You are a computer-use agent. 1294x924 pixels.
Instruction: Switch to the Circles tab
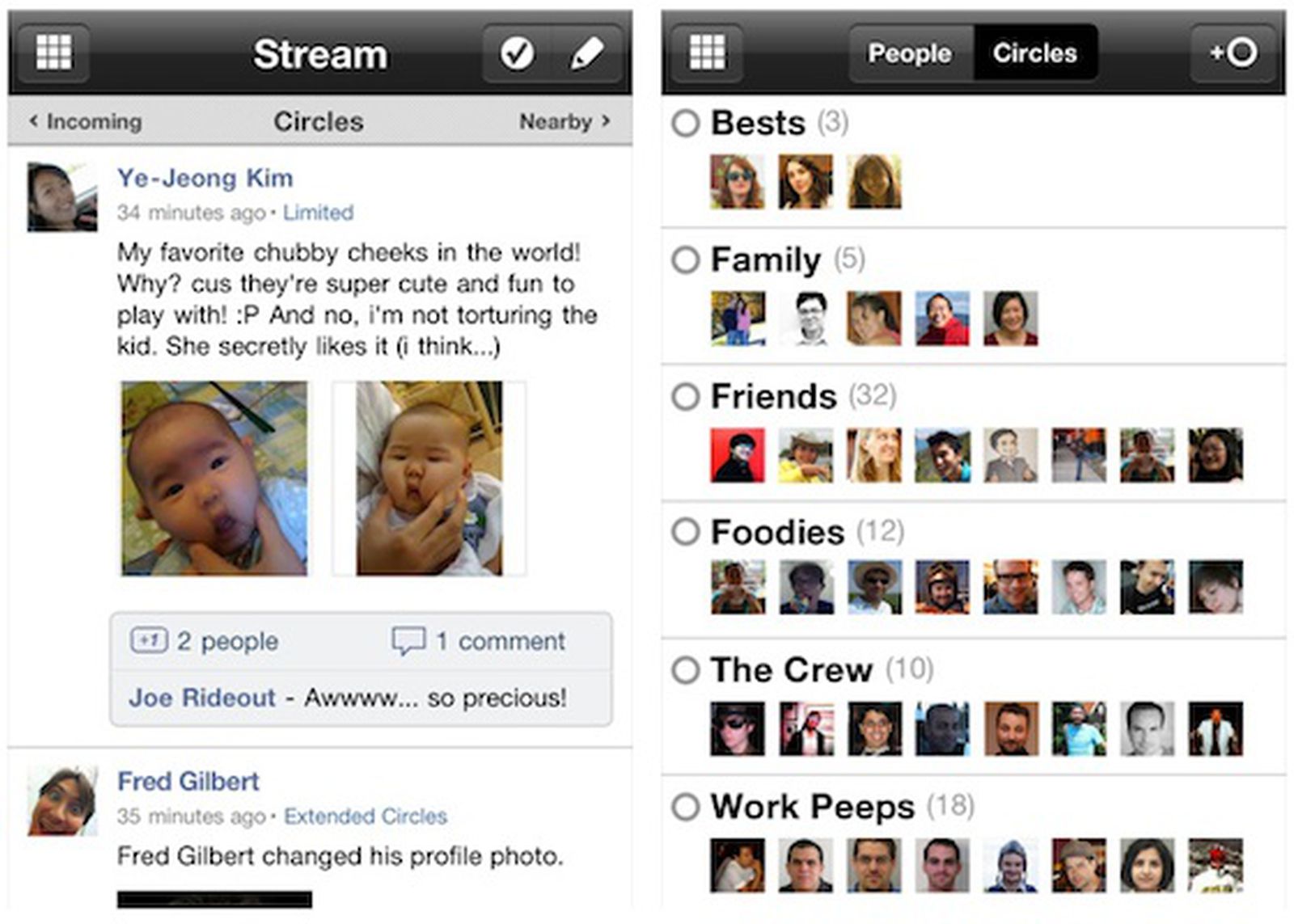point(1036,53)
